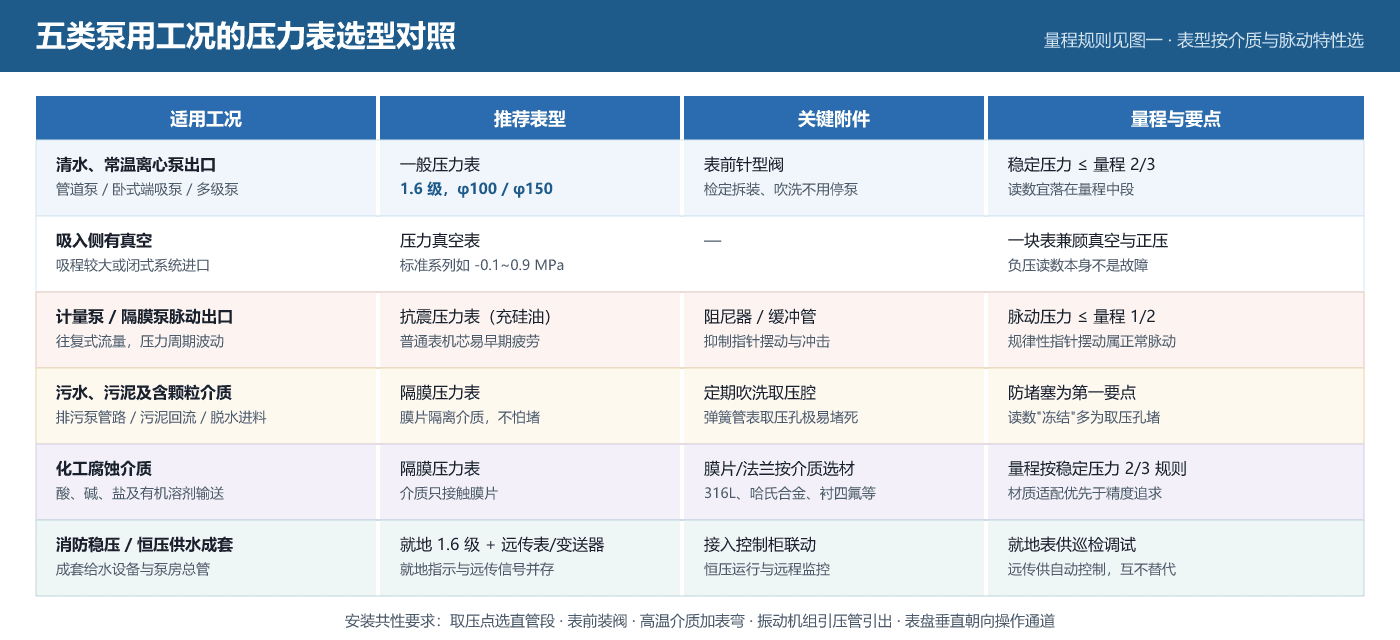
Task: Click the cell 表前针型阀
Action: [x=744, y=165]
